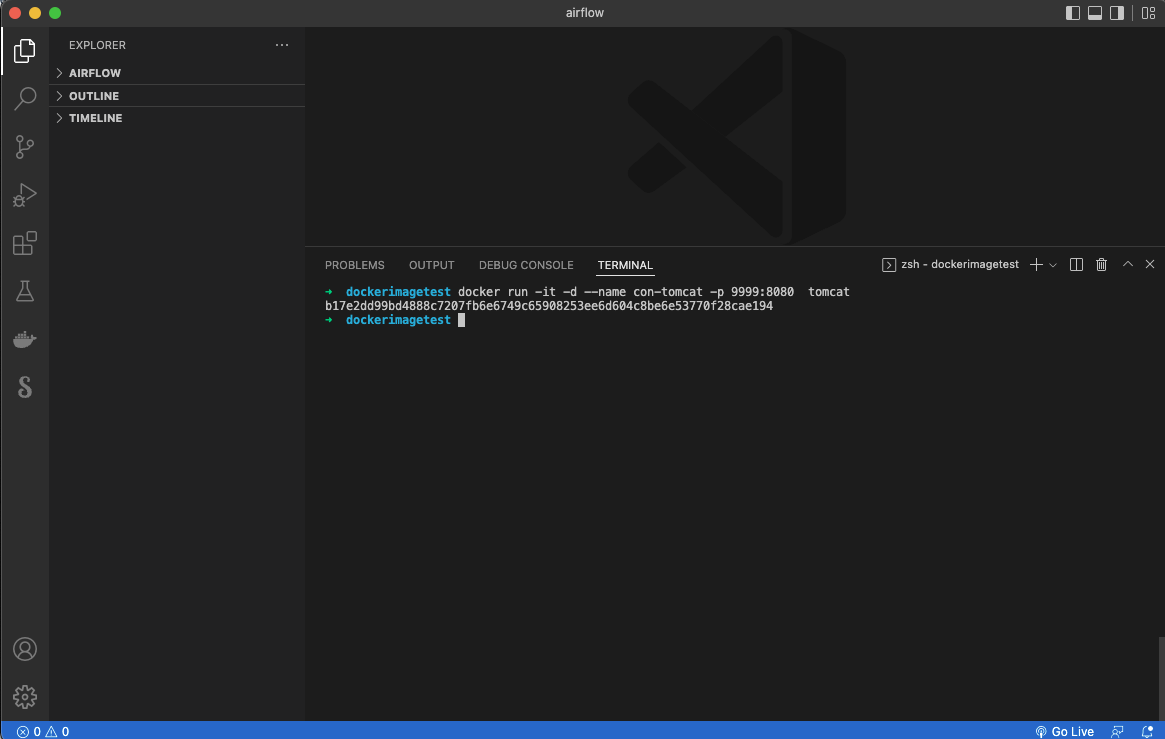The height and width of the screenshot is (739, 1165).
Task: Click the docker run command text
Action: 654,292
